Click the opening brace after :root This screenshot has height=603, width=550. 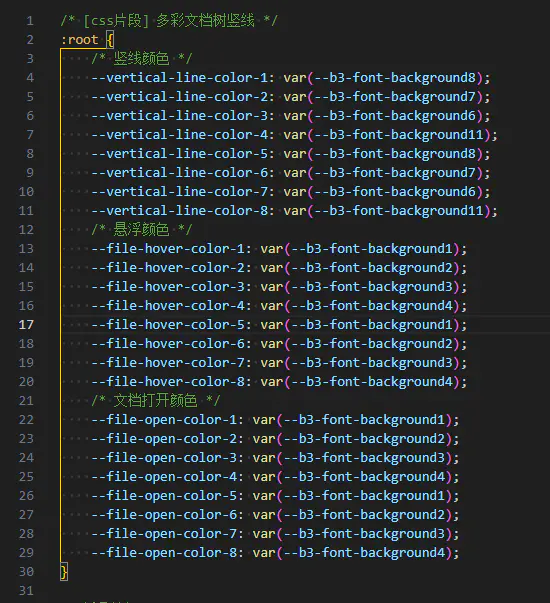click(110, 40)
